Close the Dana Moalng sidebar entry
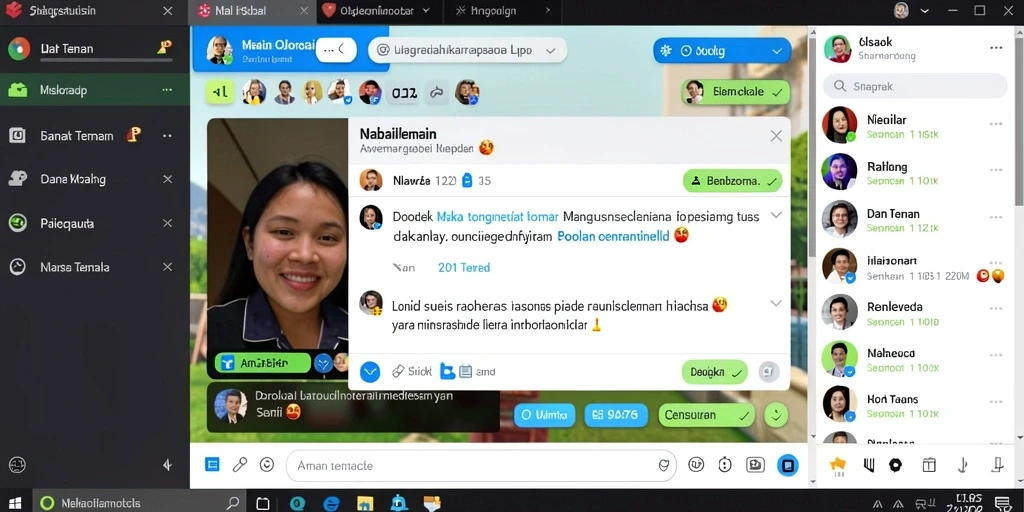 tap(167, 179)
